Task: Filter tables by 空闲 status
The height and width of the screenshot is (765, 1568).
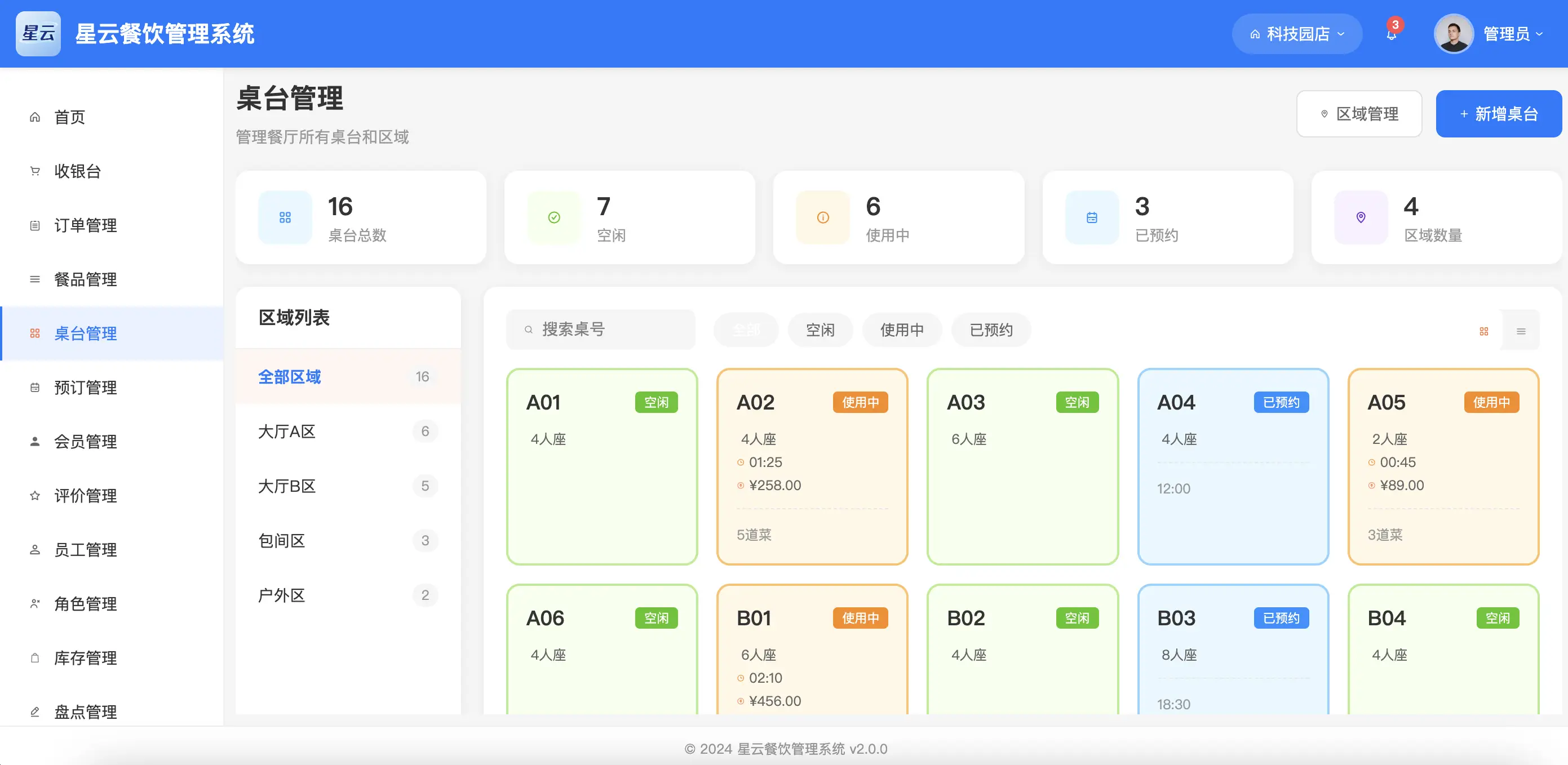Action: coord(820,330)
